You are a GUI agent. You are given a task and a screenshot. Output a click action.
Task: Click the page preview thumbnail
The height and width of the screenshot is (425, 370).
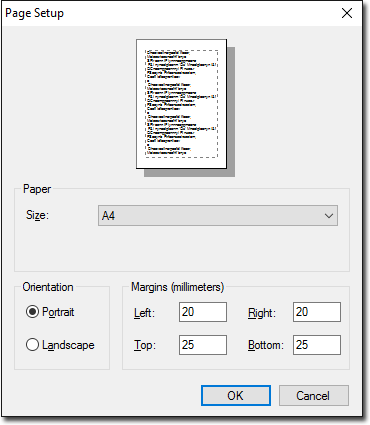point(182,104)
